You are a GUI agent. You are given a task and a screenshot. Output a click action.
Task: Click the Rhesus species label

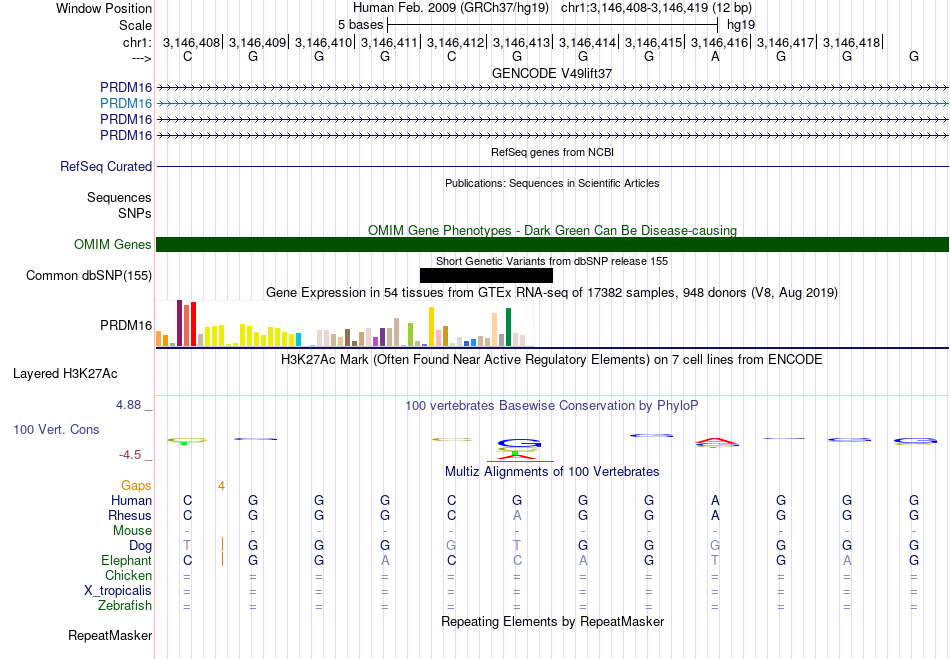(x=130, y=515)
